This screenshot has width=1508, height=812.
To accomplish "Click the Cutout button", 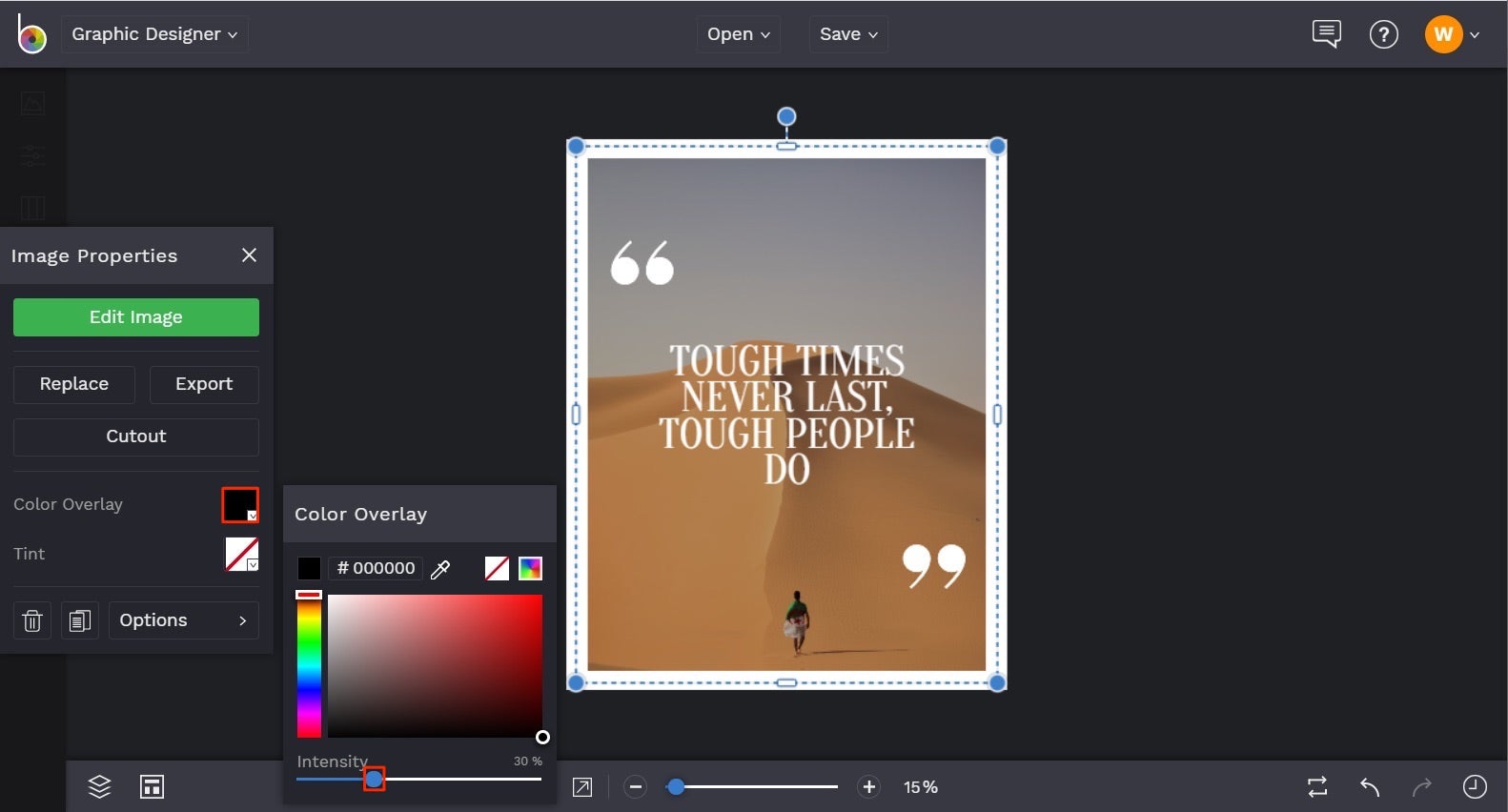I will pyautogui.click(x=136, y=436).
